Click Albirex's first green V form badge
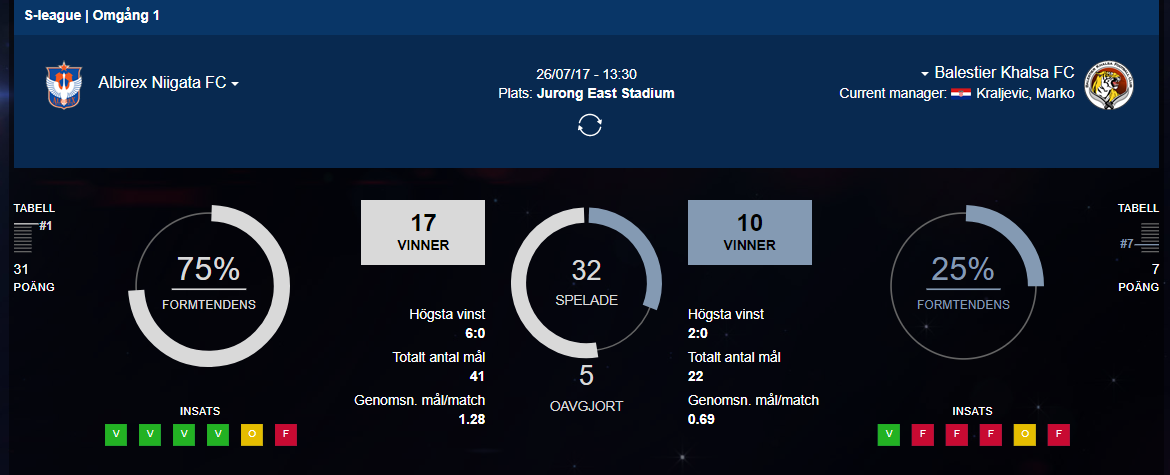 [116, 435]
